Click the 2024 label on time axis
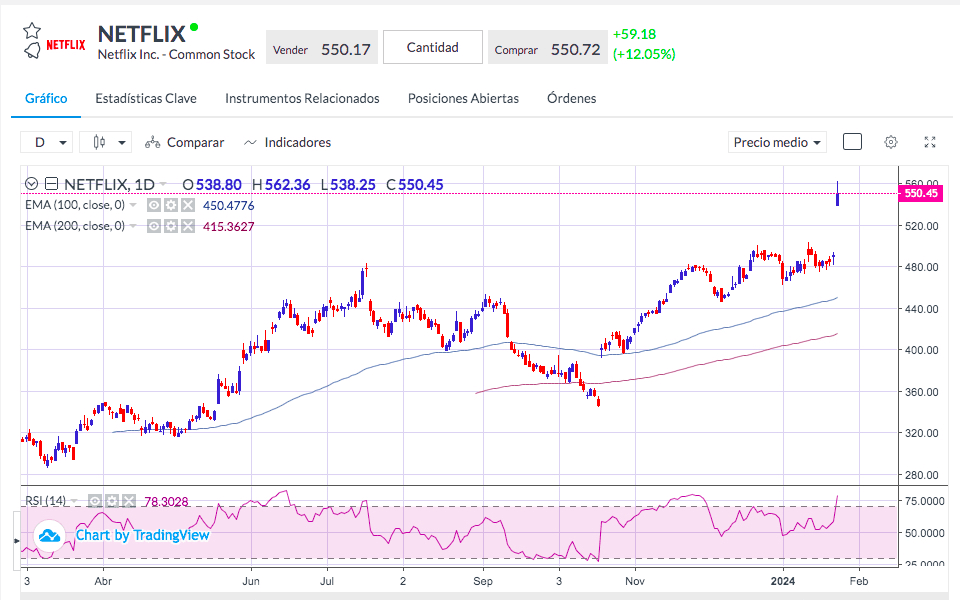 (783, 581)
